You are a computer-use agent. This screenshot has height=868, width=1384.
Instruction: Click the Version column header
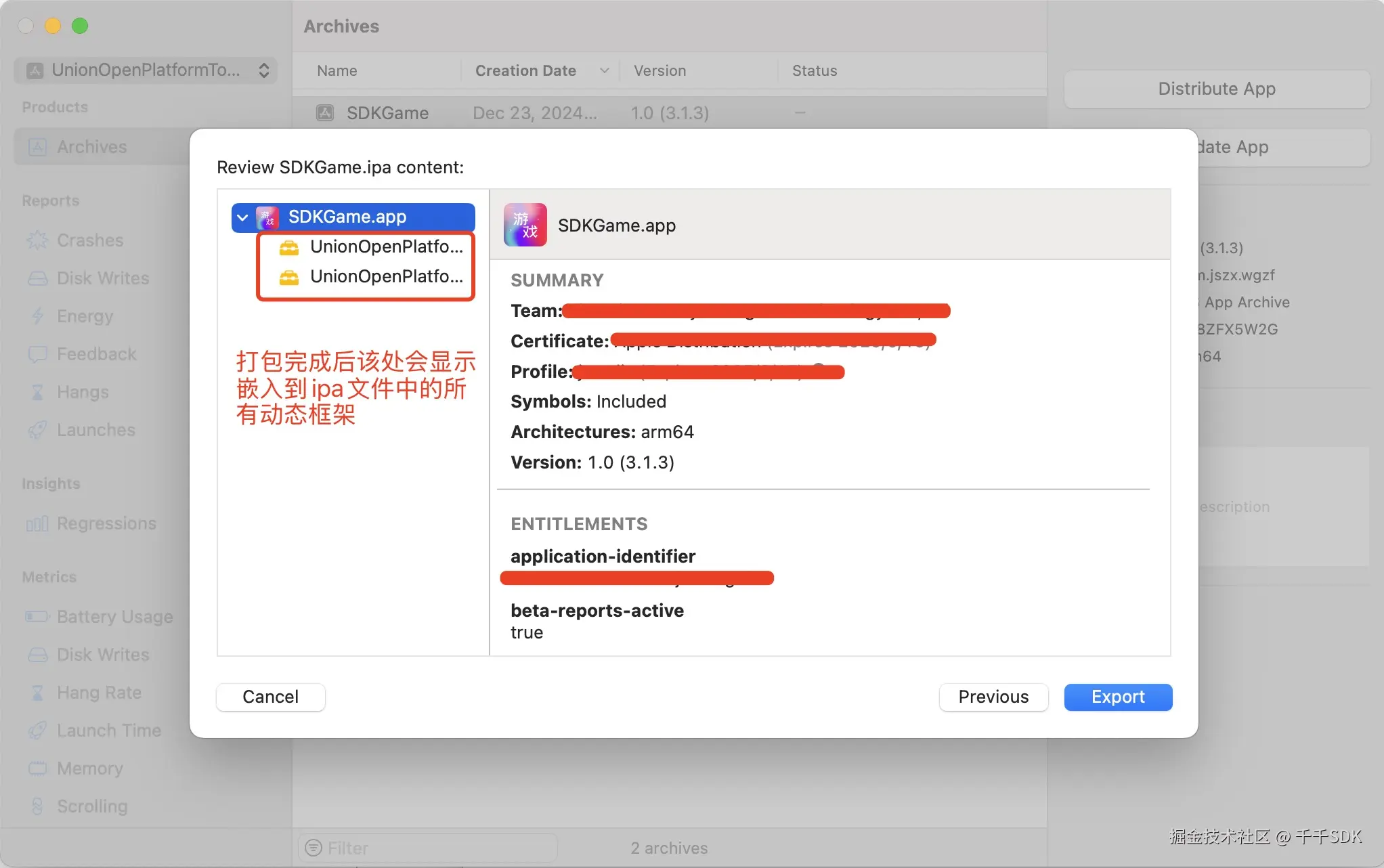(x=659, y=70)
